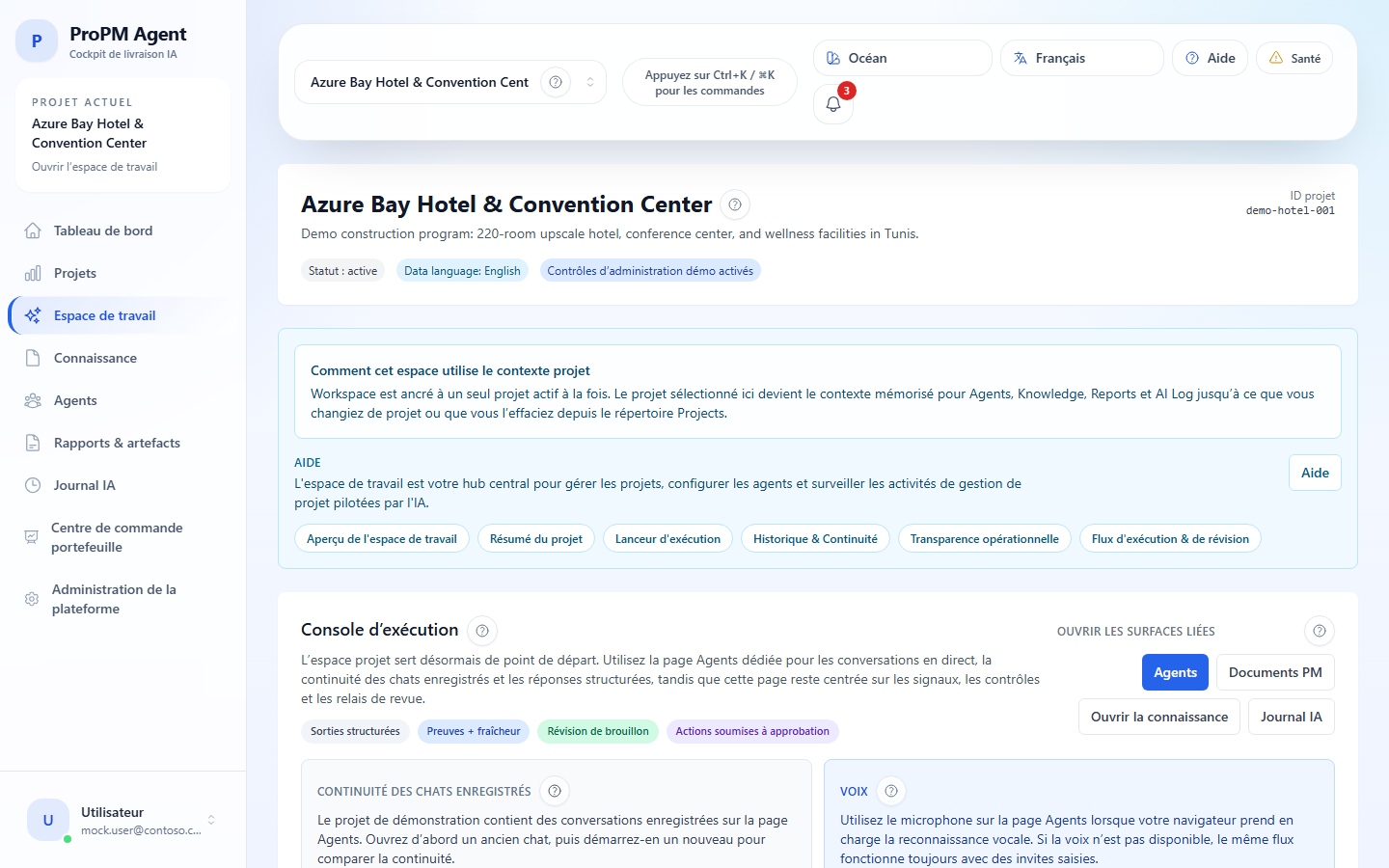Open help icon next to Console d'exécution

pos(482,631)
